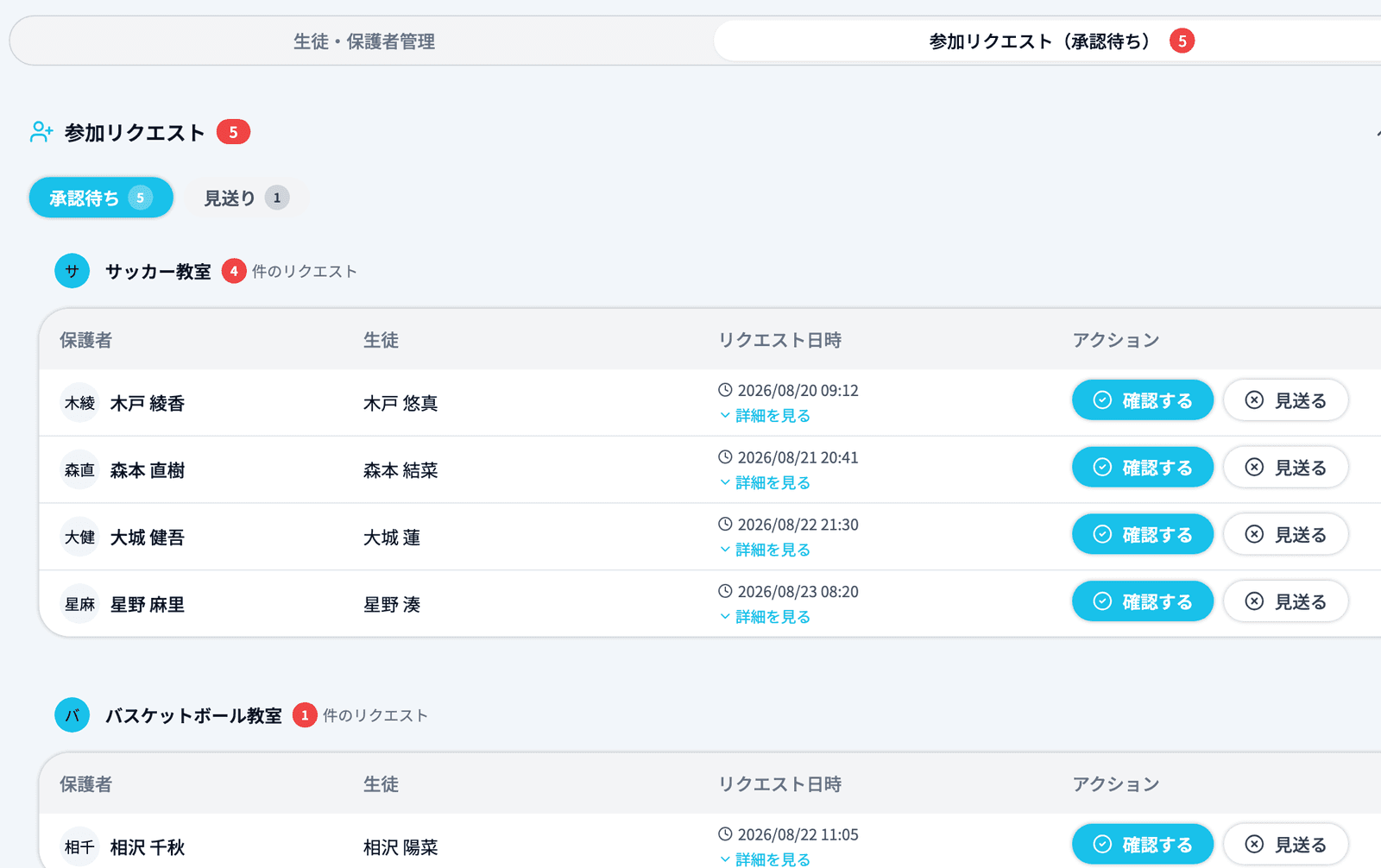
Task: Click the red 1 badge next to バスケットボール教室
Action: 305,715
